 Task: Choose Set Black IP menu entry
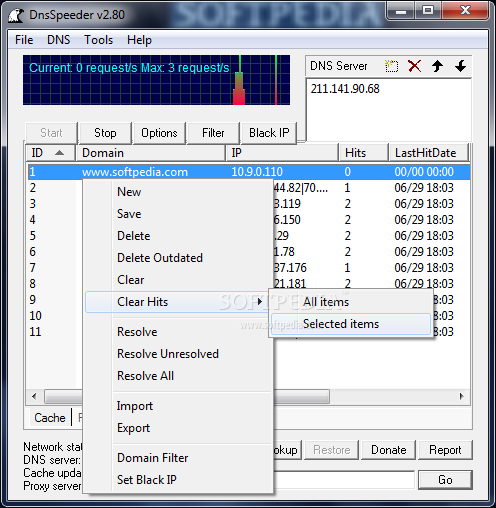point(147,480)
